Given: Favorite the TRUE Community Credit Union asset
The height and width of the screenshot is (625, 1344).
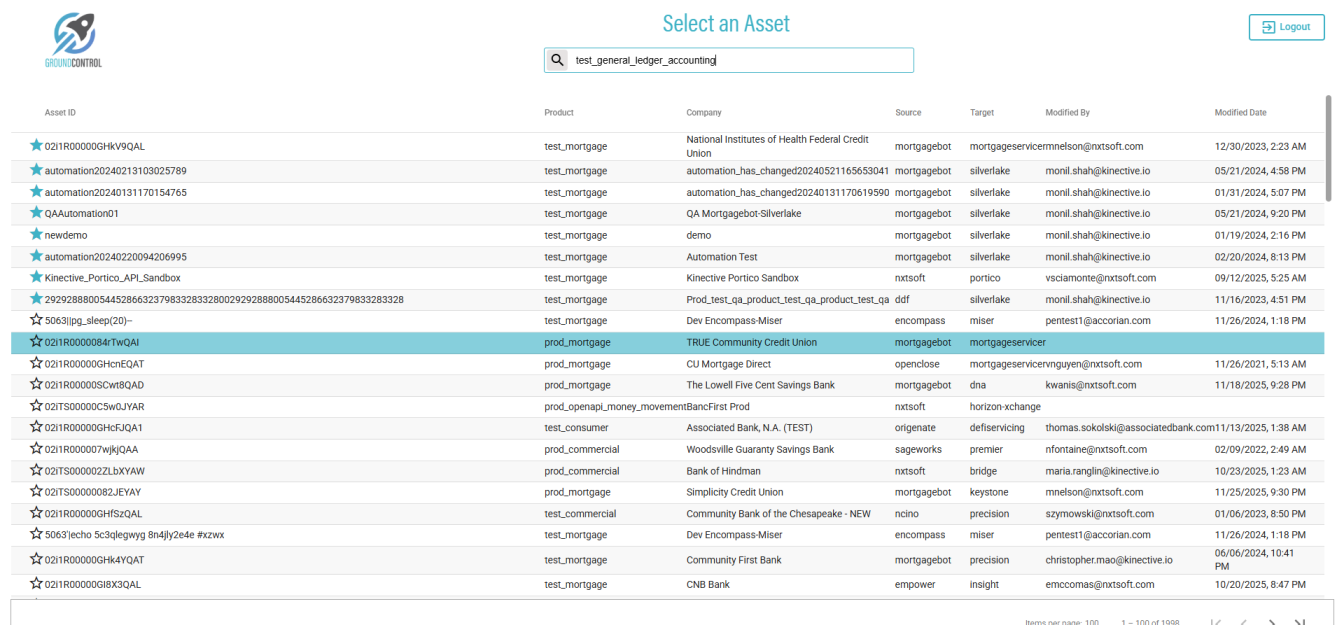Looking at the screenshot, I should pyautogui.click(x=36, y=342).
